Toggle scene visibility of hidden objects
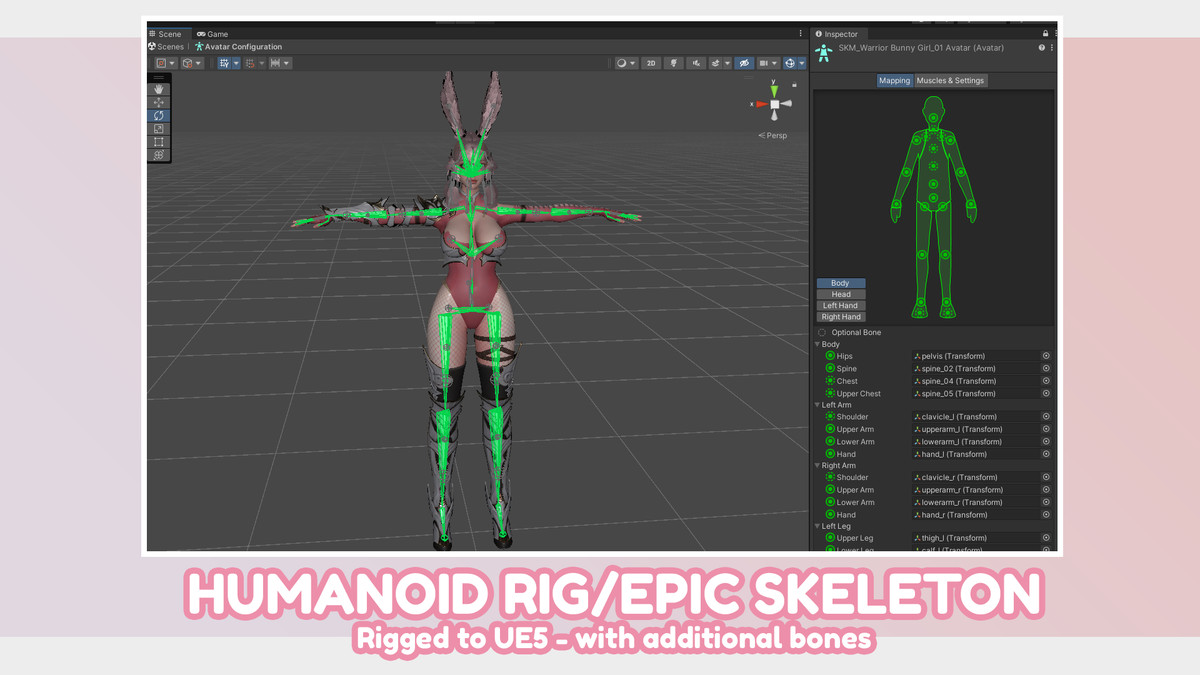 click(x=744, y=63)
